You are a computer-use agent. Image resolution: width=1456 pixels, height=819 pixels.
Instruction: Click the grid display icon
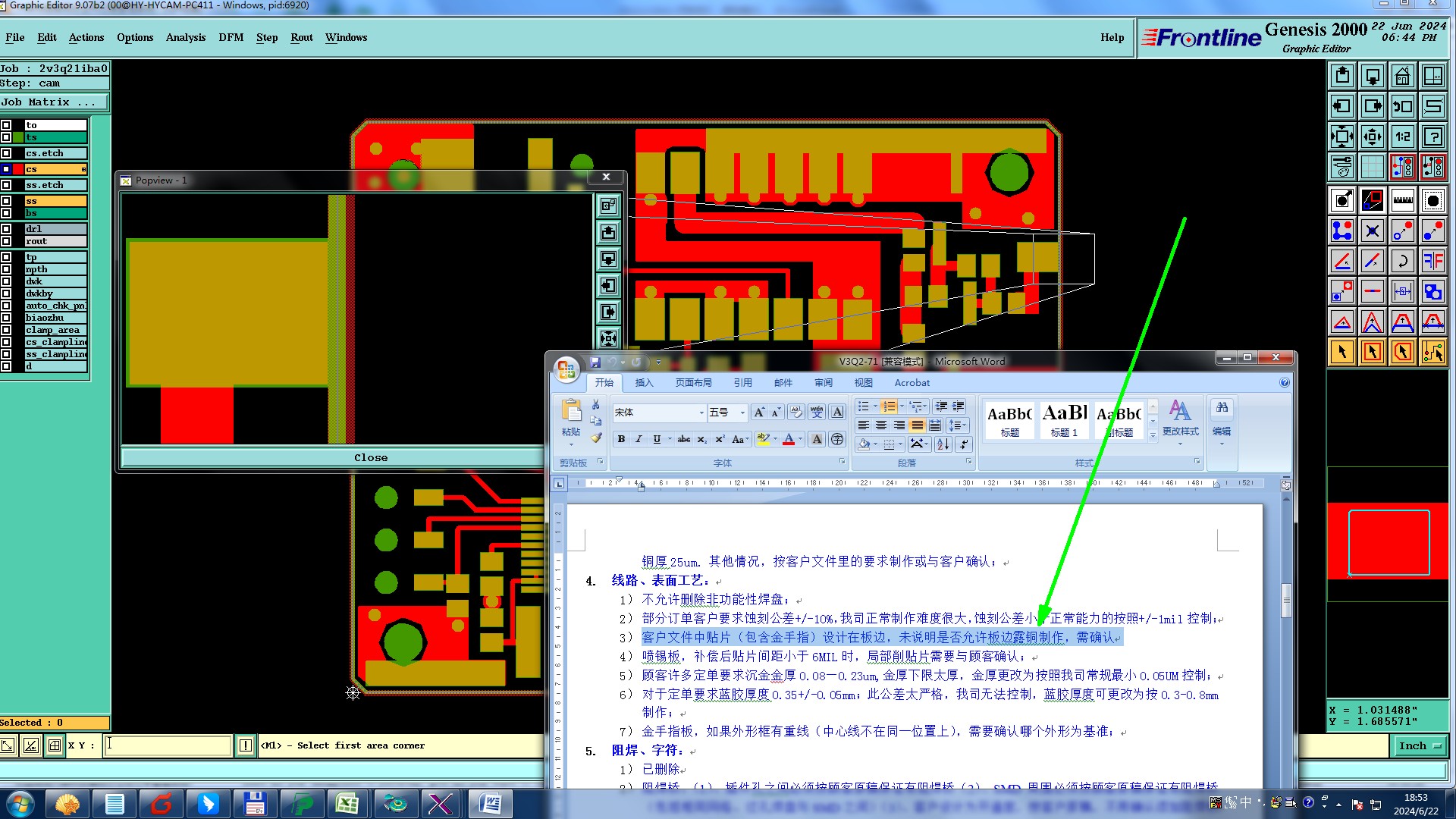tap(1372, 167)
